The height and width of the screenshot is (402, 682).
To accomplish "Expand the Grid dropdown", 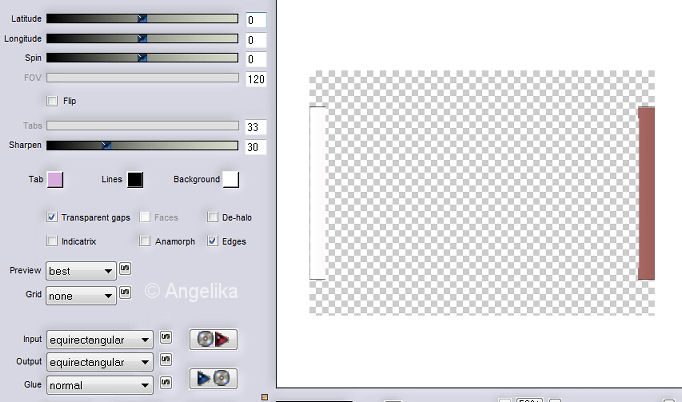I will [x=81, y=296].
